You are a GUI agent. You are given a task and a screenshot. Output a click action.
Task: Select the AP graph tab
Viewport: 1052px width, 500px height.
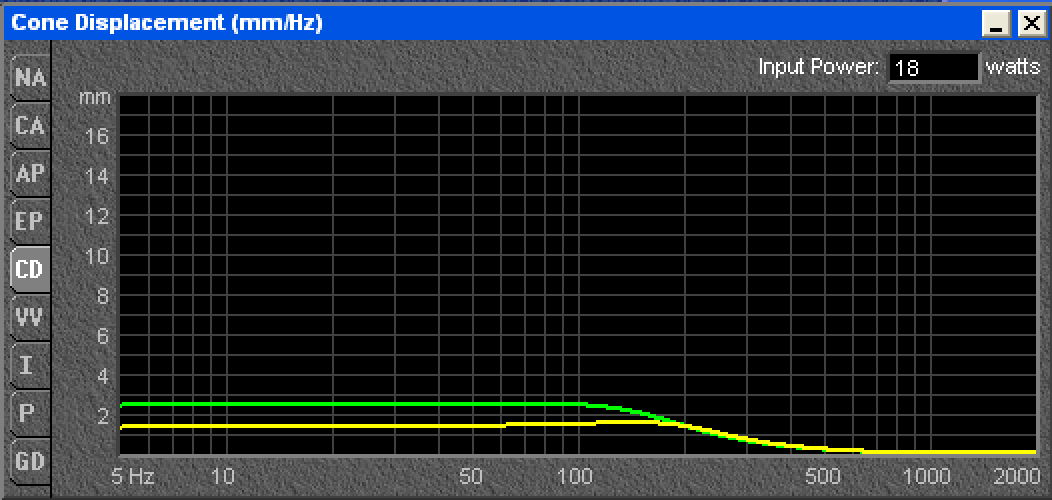point(30,173)
